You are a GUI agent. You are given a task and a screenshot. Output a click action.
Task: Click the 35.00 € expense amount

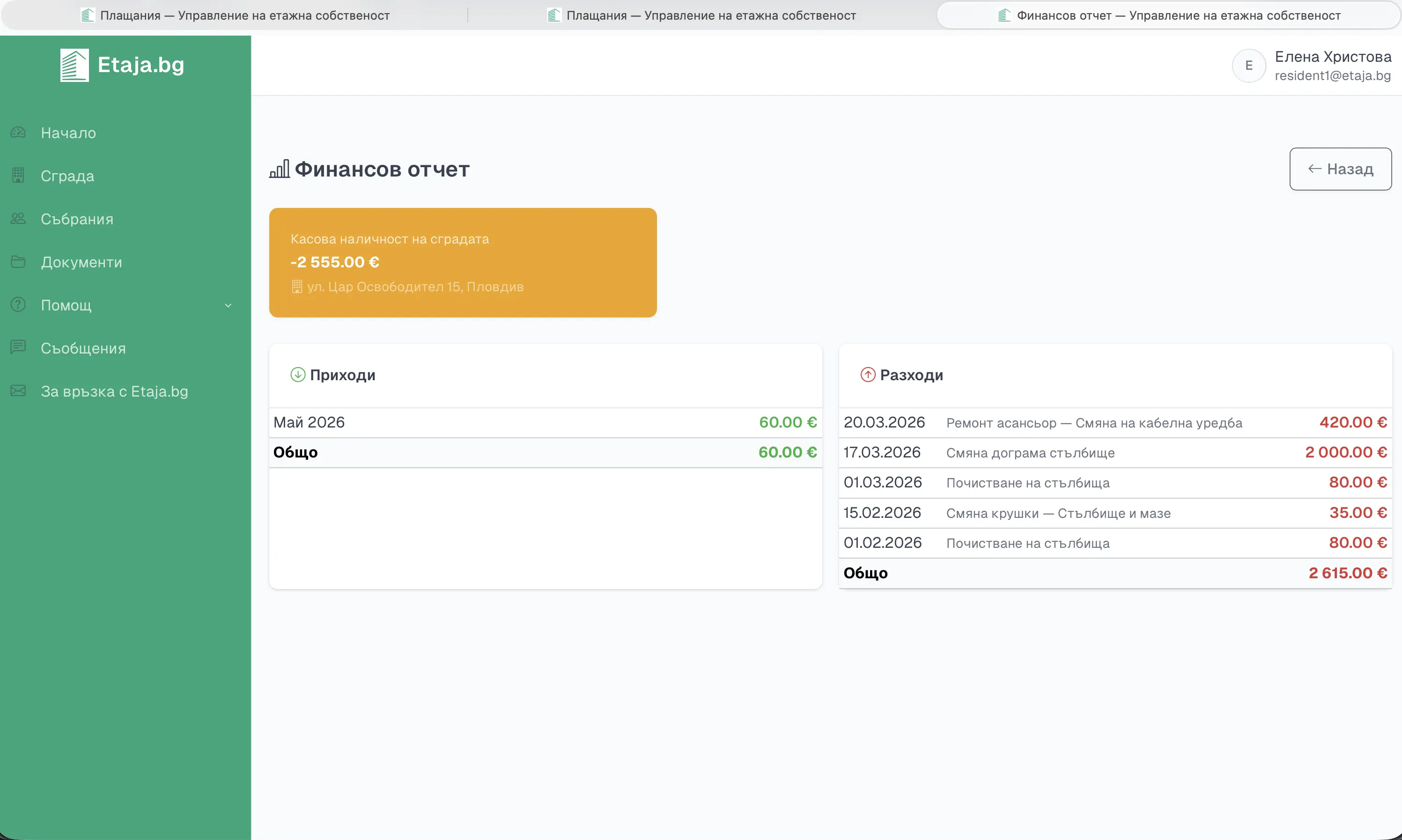(x=1358, y=513)
